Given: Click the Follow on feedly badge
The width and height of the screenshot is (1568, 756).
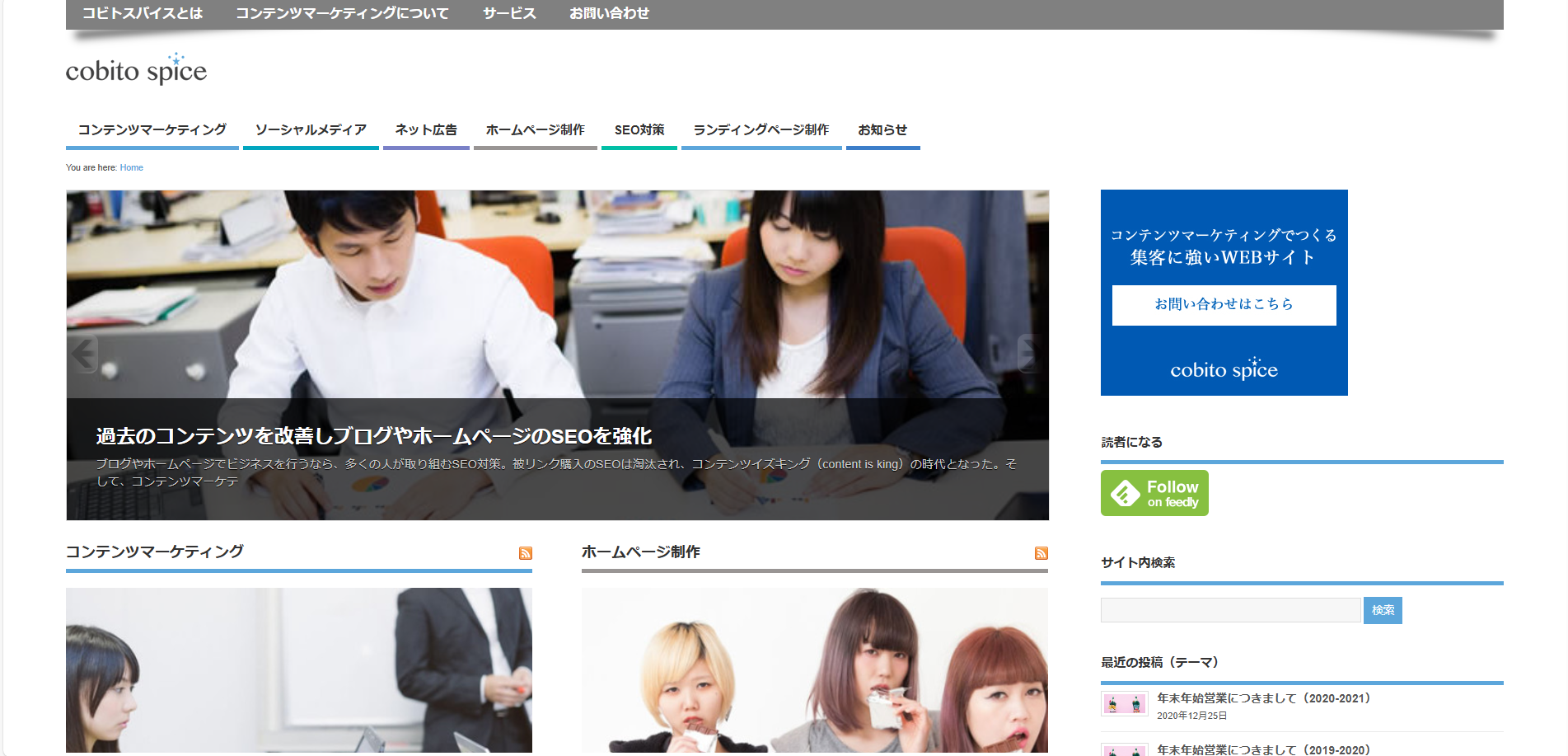Looking at the screenshot, I should coord(1154,493).
